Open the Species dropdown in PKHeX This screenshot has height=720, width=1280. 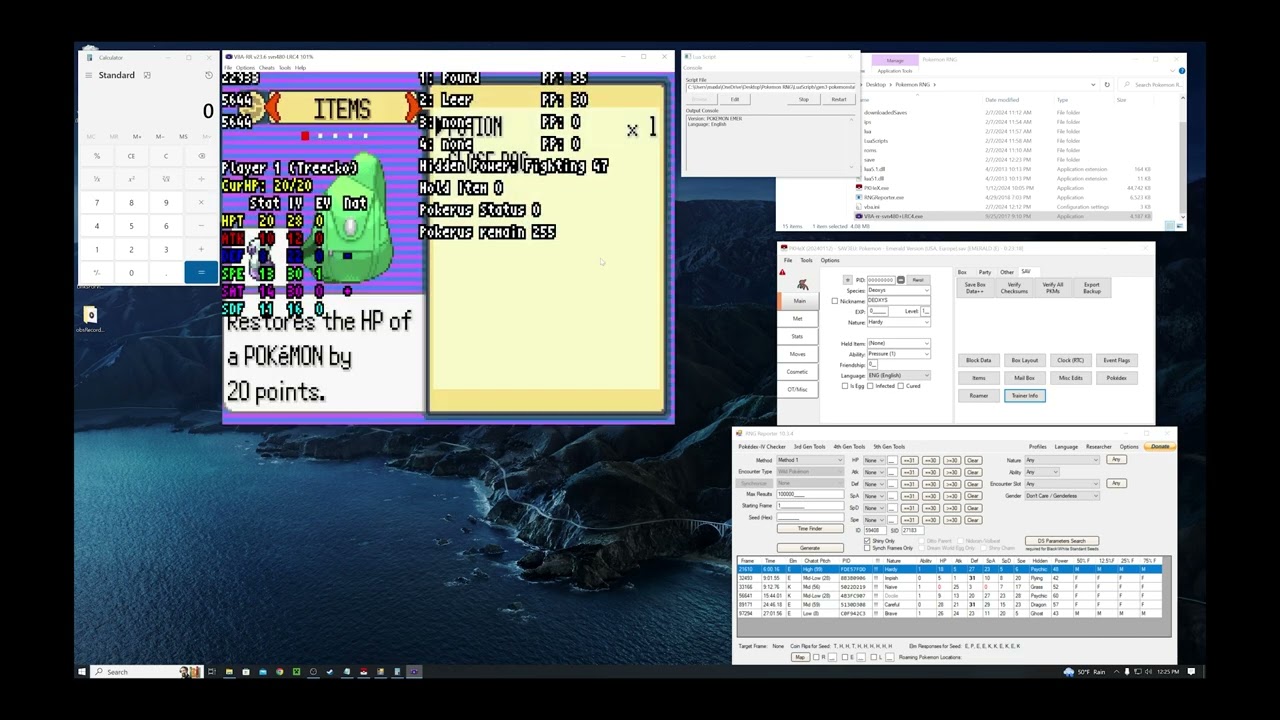[898, 290]
